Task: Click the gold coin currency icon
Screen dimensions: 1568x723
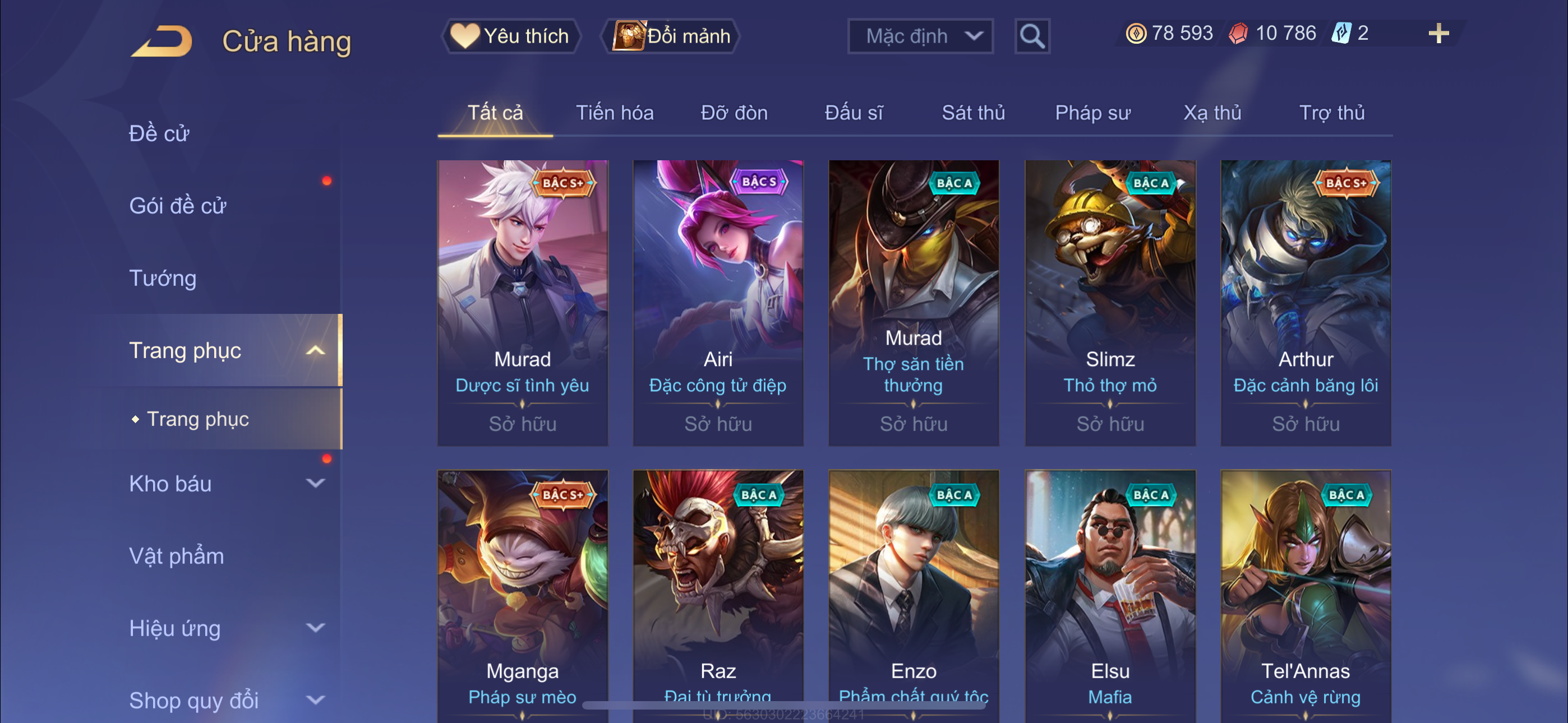Action: point(1135,33)
